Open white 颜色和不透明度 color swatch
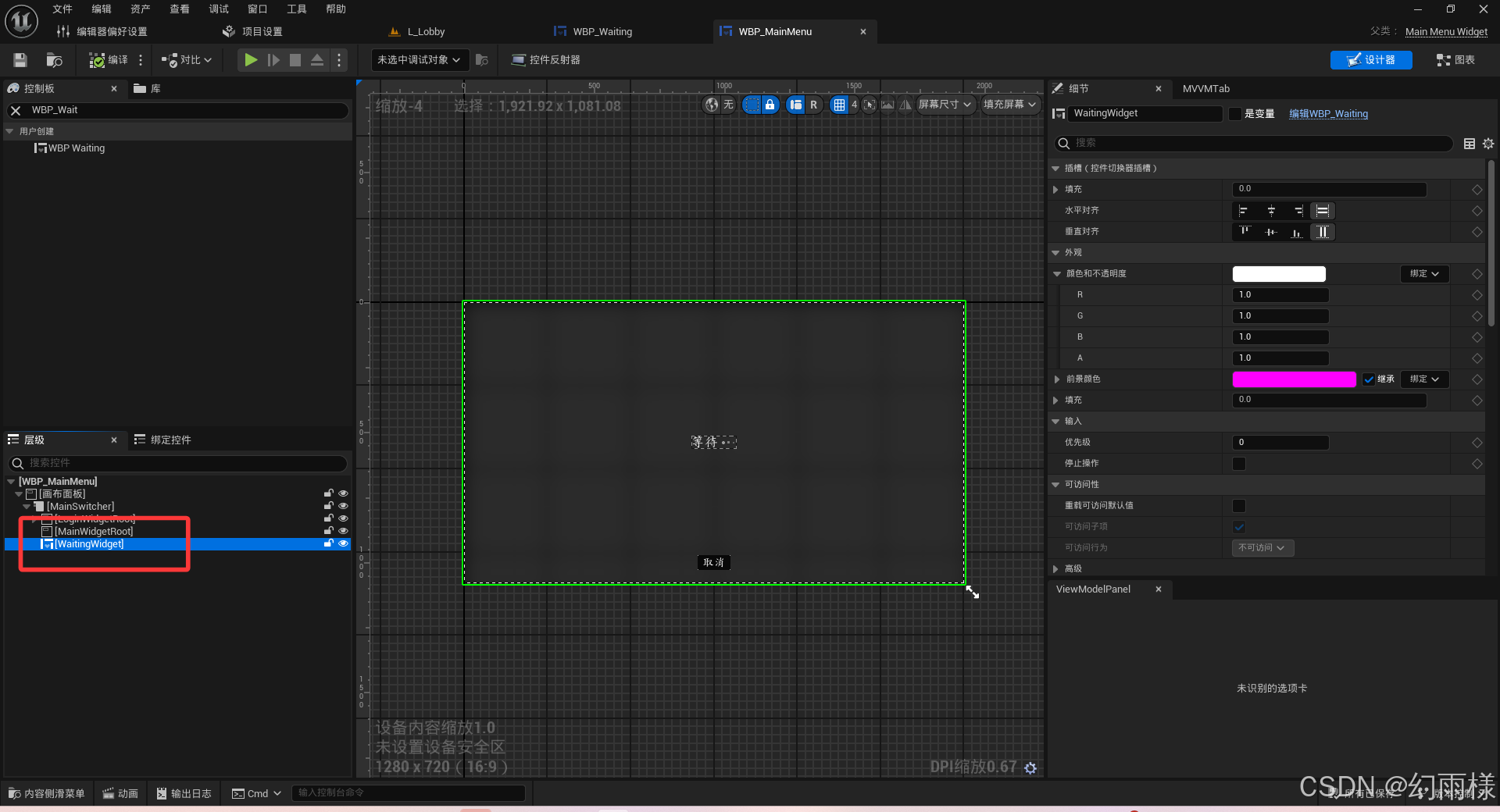1500x812 pixels. [x=1279, y=274]
